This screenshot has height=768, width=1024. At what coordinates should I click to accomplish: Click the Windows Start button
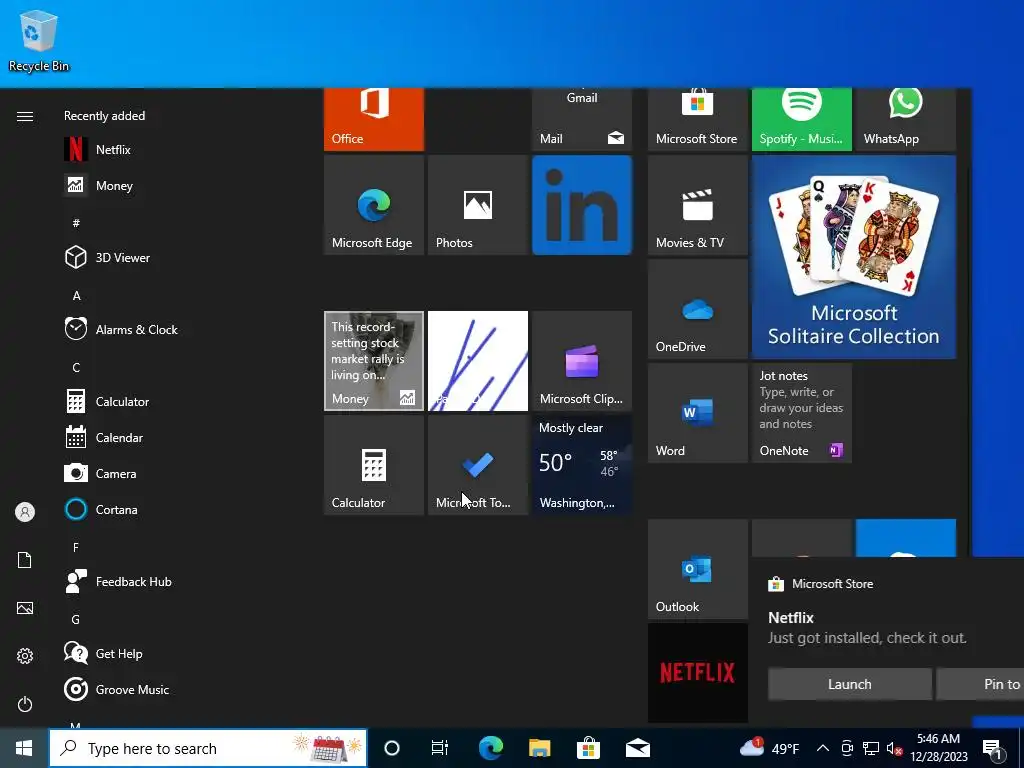24,748
